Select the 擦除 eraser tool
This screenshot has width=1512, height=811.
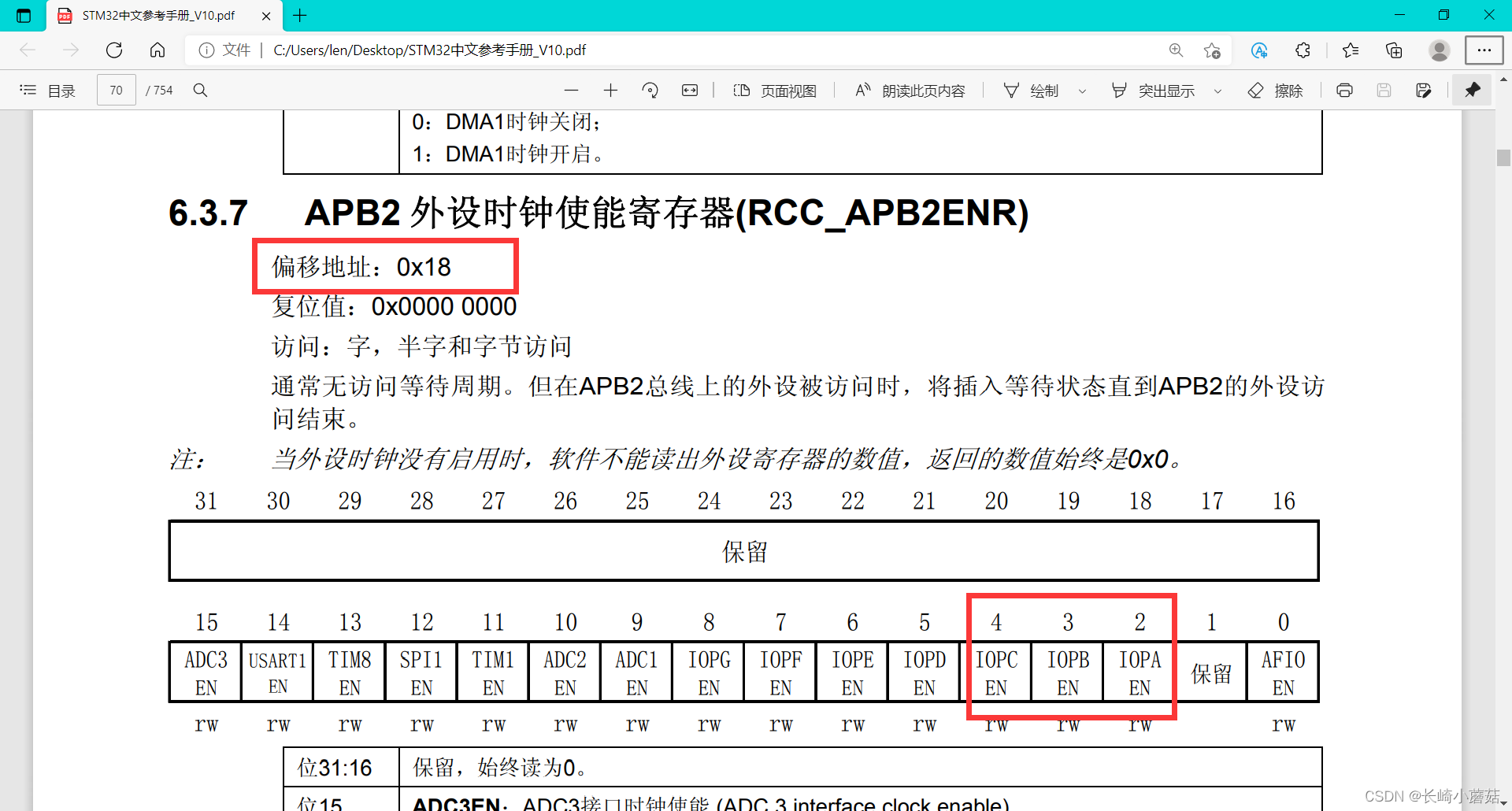[1276, 91]
